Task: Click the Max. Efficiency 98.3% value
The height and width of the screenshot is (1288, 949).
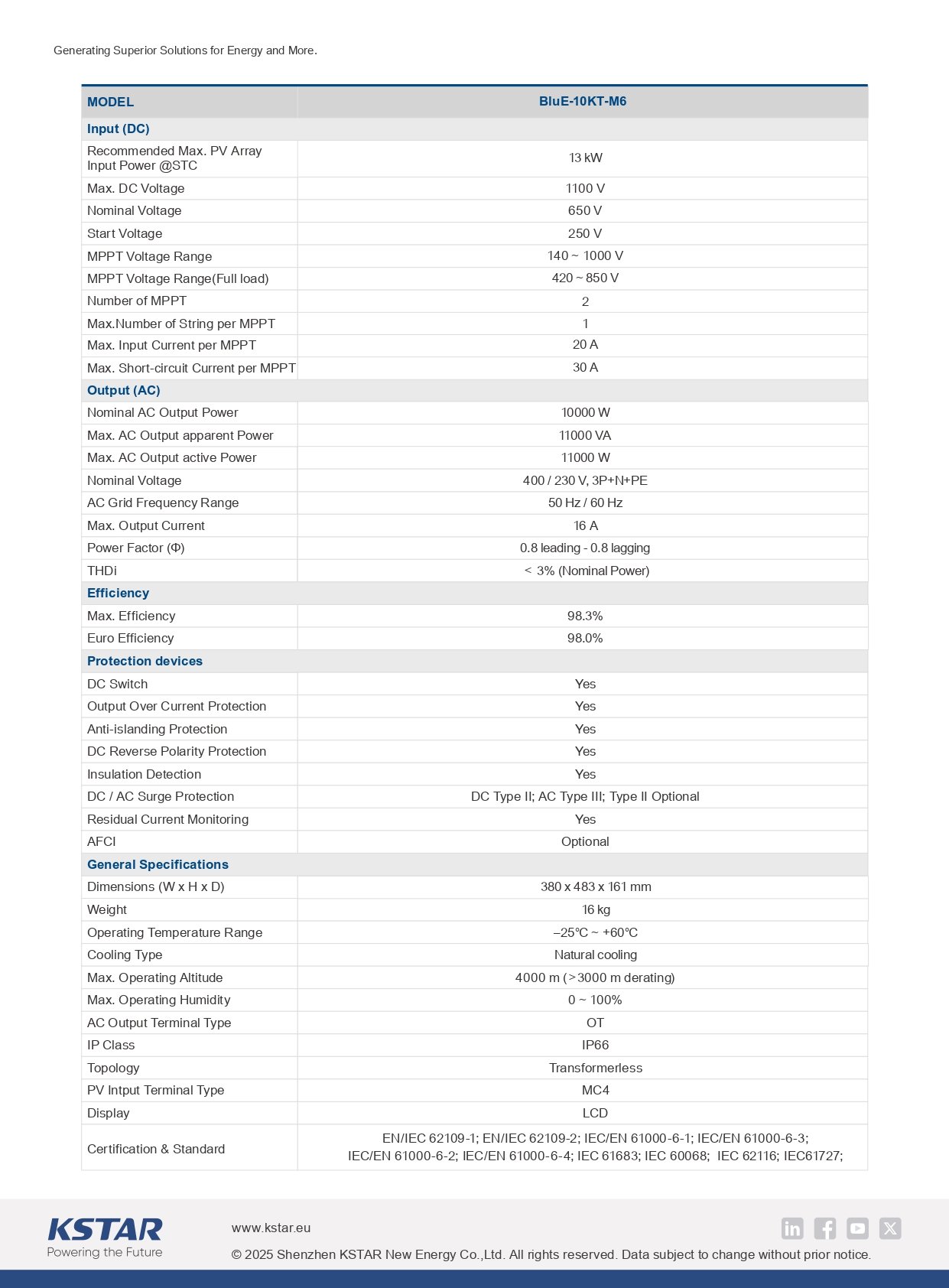Action: [585, 616]
